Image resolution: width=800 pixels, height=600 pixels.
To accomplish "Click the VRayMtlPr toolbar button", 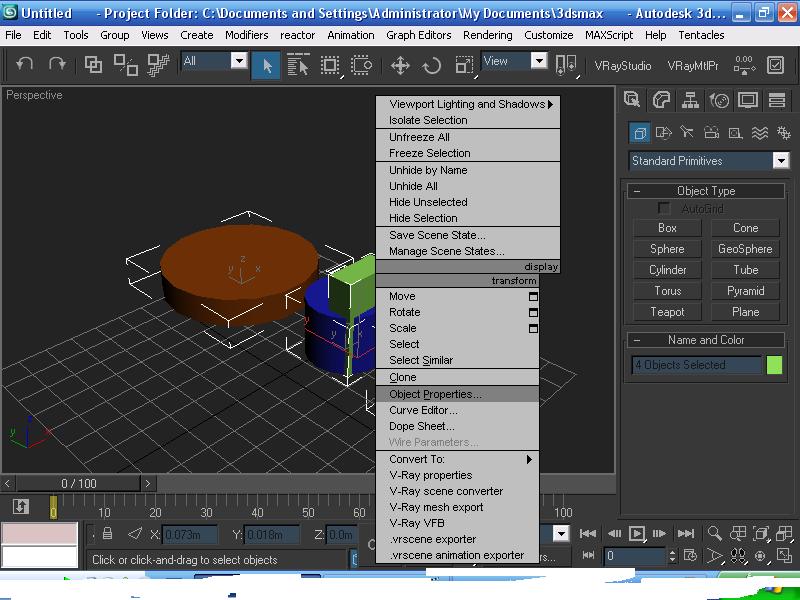I will coord(693,66).
